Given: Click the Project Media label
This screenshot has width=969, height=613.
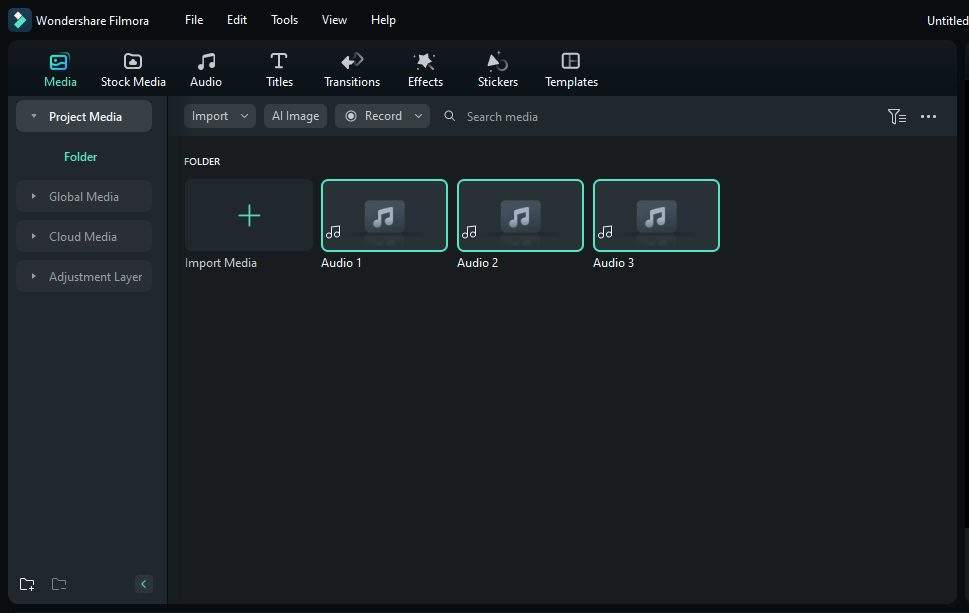Looking at the screenshot, I should point(85,117).
